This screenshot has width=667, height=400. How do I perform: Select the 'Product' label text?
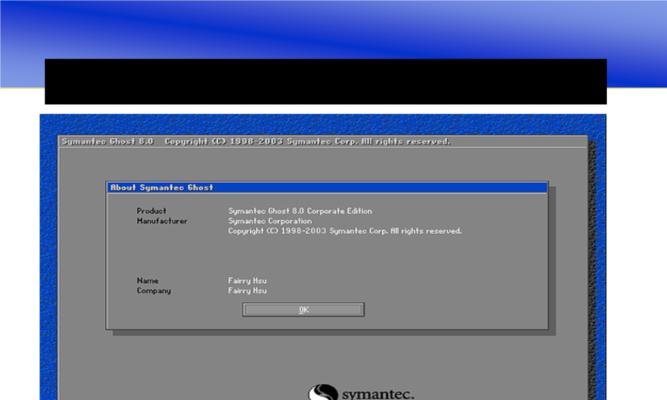click(x=151, y=211)
